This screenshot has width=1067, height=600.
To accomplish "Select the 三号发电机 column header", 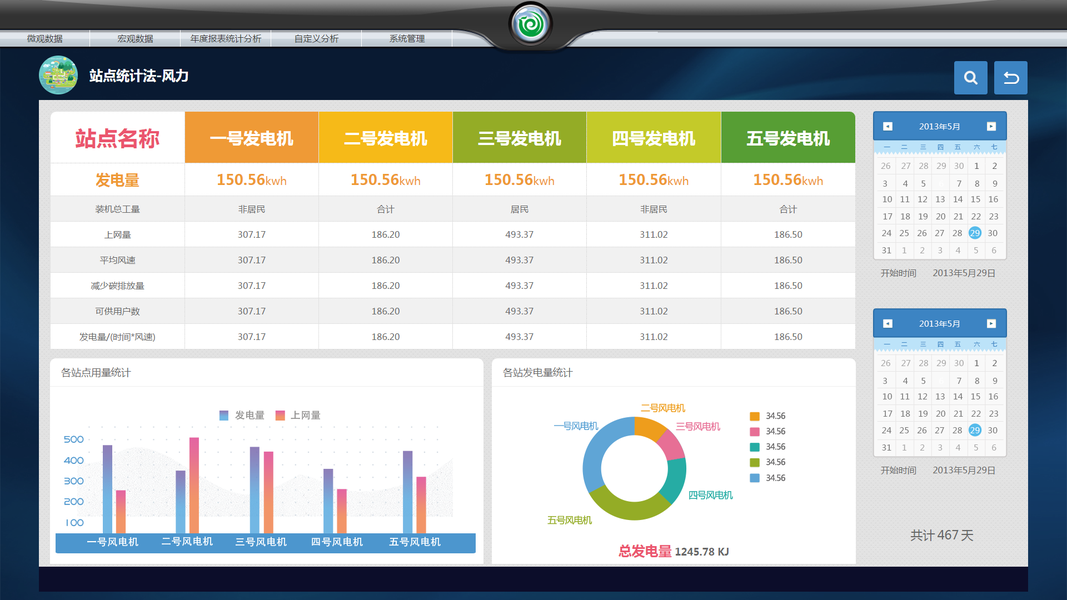I will tap(519, 137).
